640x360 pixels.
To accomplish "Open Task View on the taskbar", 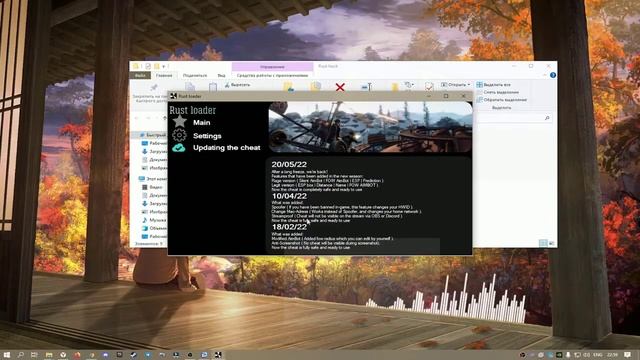I will point(34,355).
